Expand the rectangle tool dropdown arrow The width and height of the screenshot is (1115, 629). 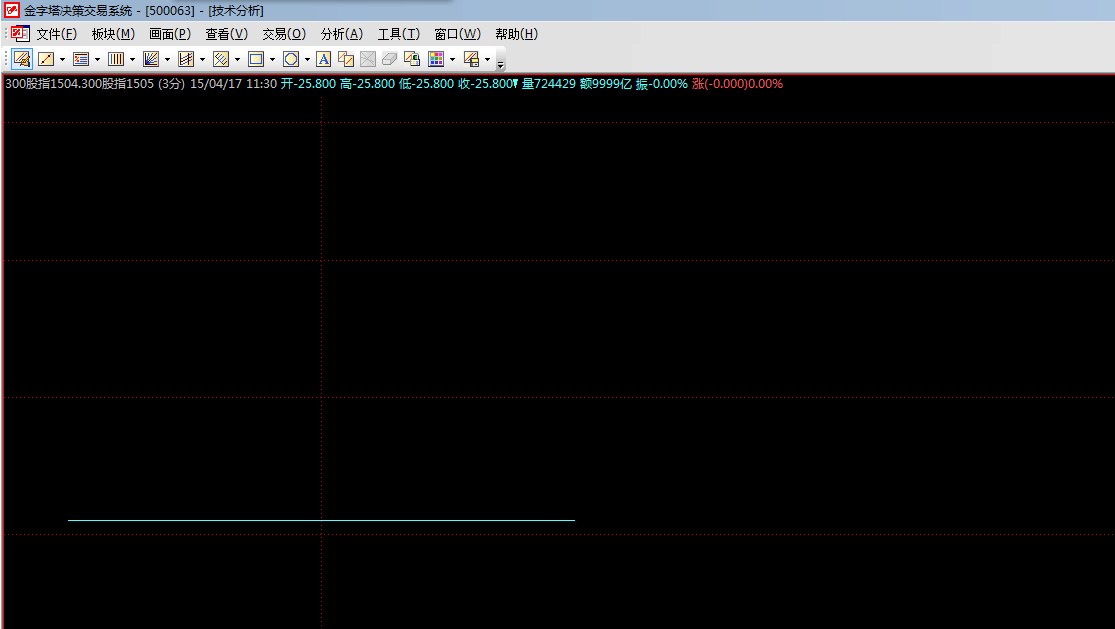pyautogui.click(x=272, y=59)
